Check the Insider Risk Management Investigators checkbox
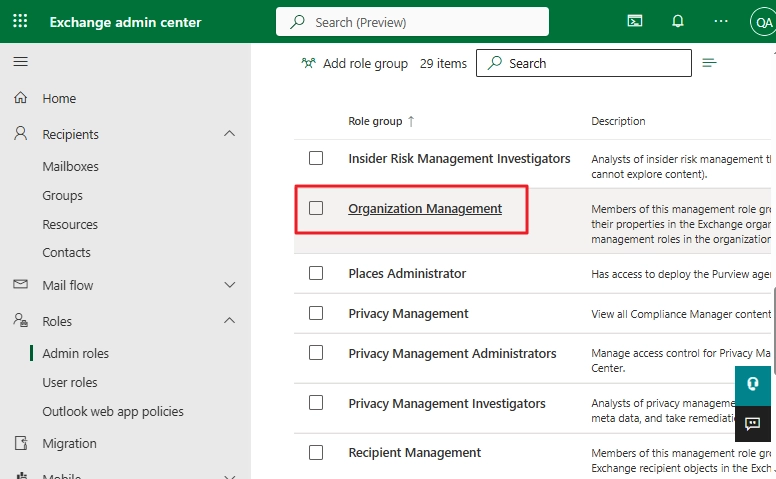 (x=316, y=158)
